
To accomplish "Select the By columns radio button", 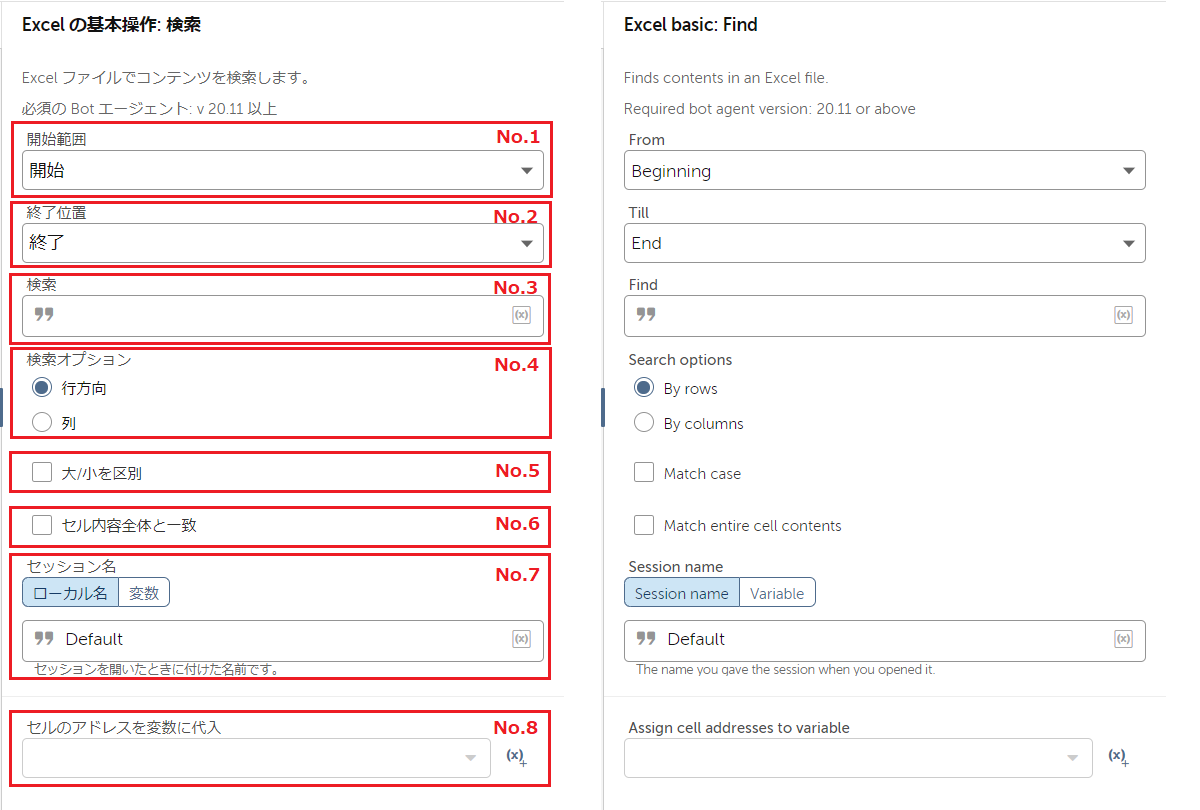I will tap(644, 423).
